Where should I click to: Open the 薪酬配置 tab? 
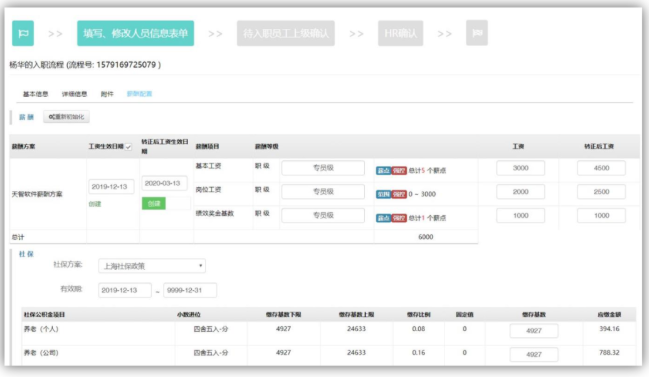(139, 94)
